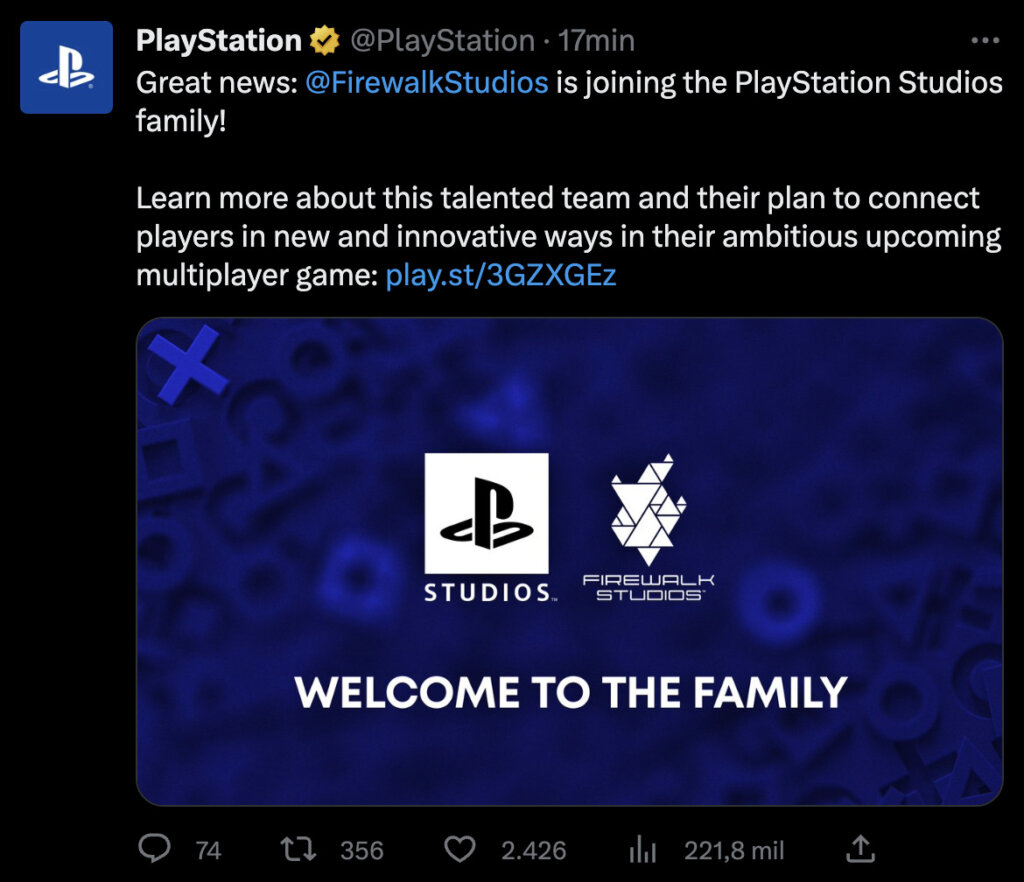
Task: Click the view count analytics icon
Action: pos(642,849)
